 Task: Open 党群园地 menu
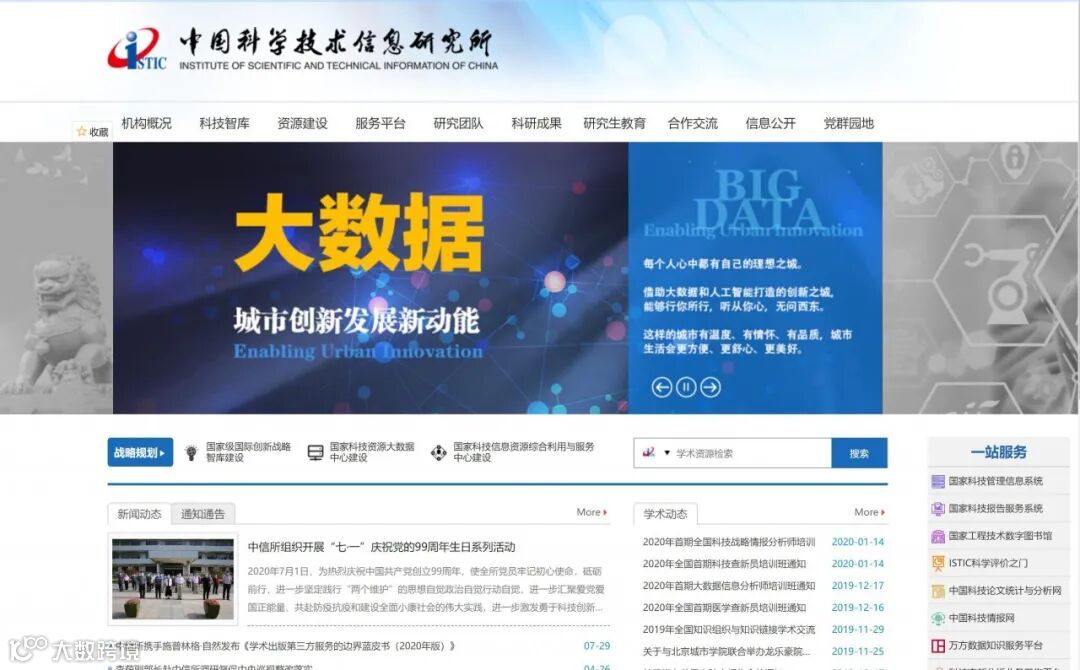click(x=849, y=123)
